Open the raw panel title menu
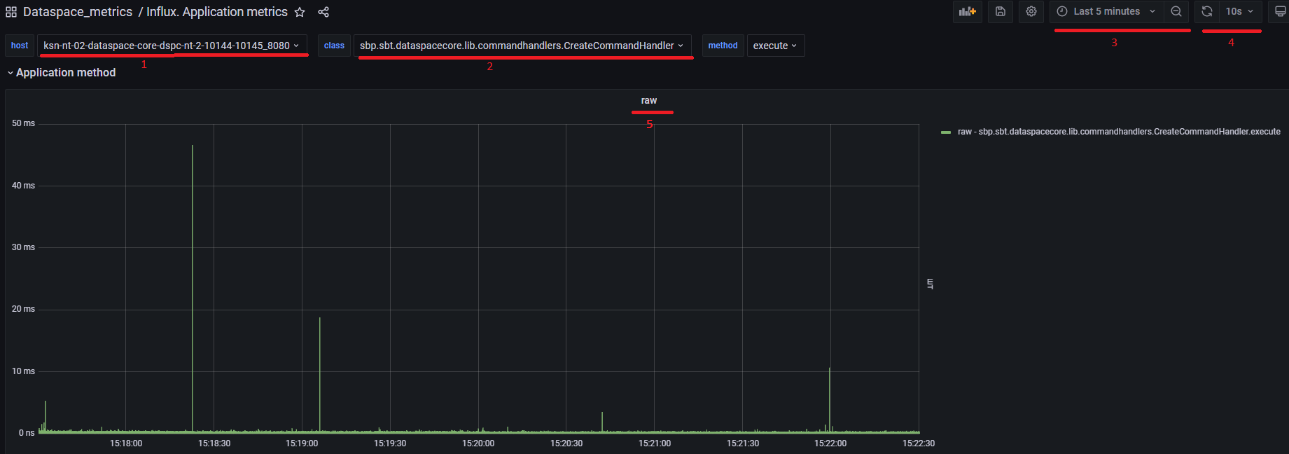 tap(649, 101)
